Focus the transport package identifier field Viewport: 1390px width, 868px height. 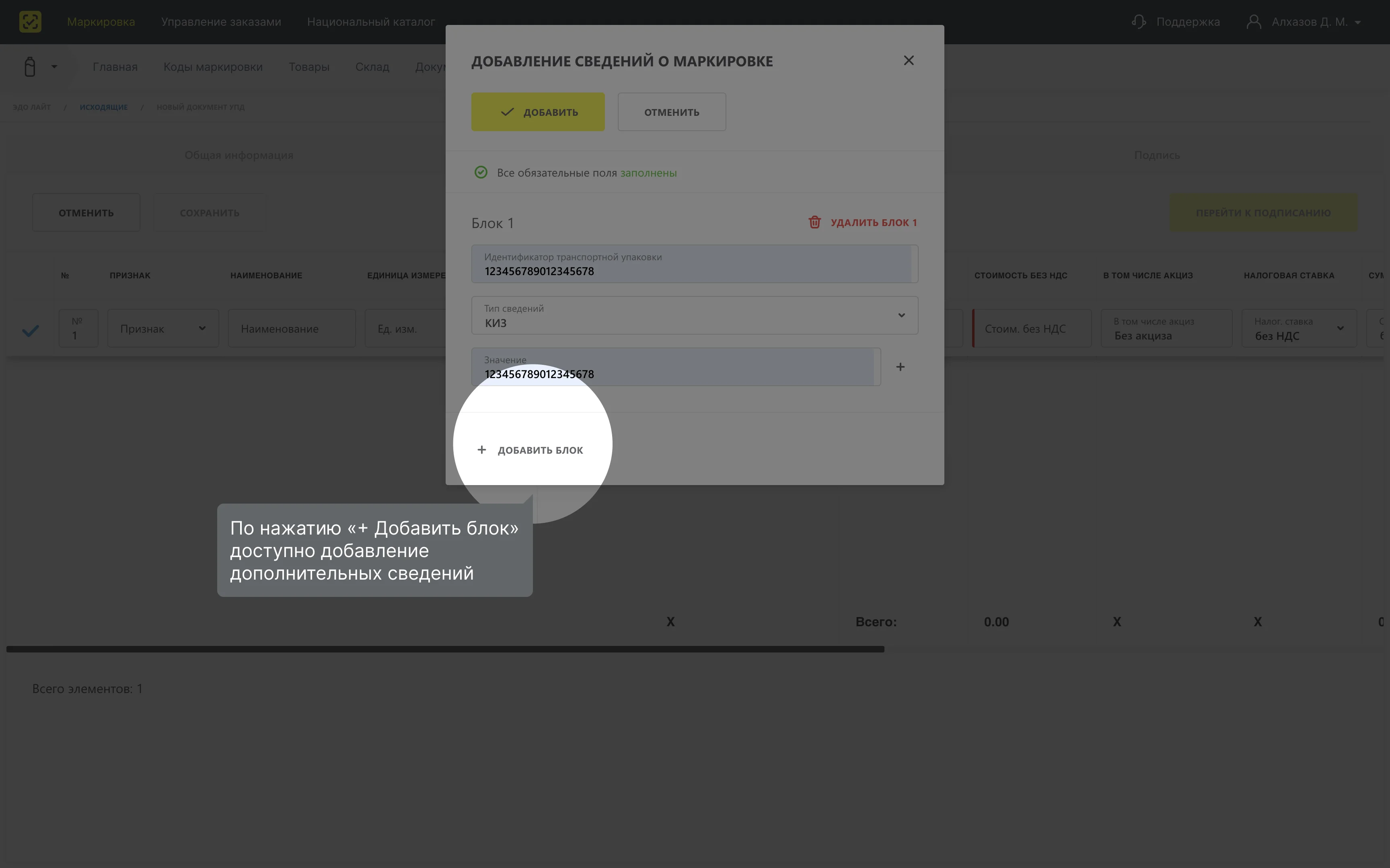[x=695, y=264]
